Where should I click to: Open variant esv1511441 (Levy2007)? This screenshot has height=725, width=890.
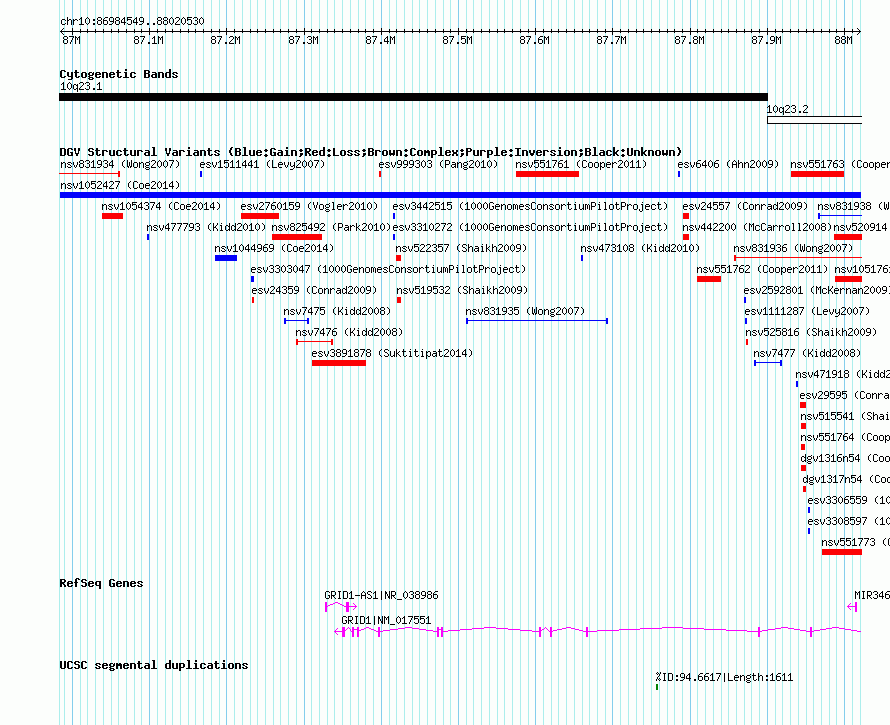click(x=262, y=164)
